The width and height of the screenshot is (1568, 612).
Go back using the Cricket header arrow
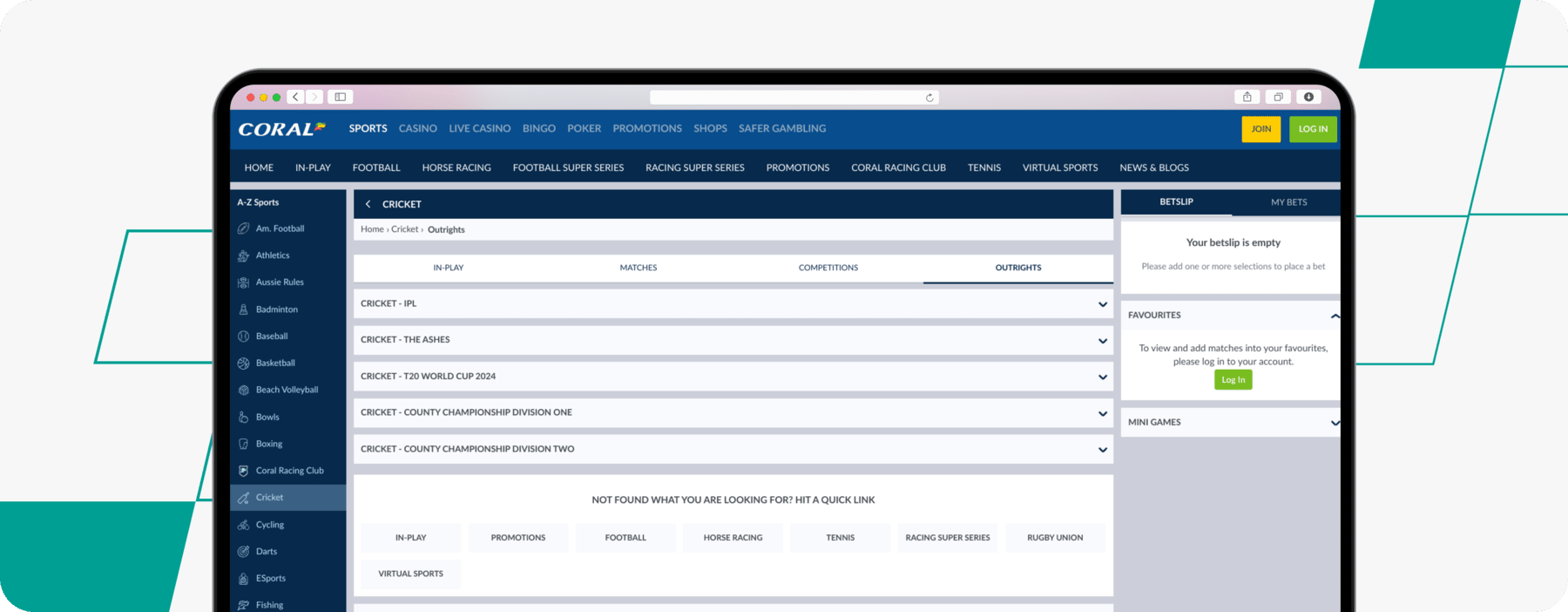click(x=368, y=204)
